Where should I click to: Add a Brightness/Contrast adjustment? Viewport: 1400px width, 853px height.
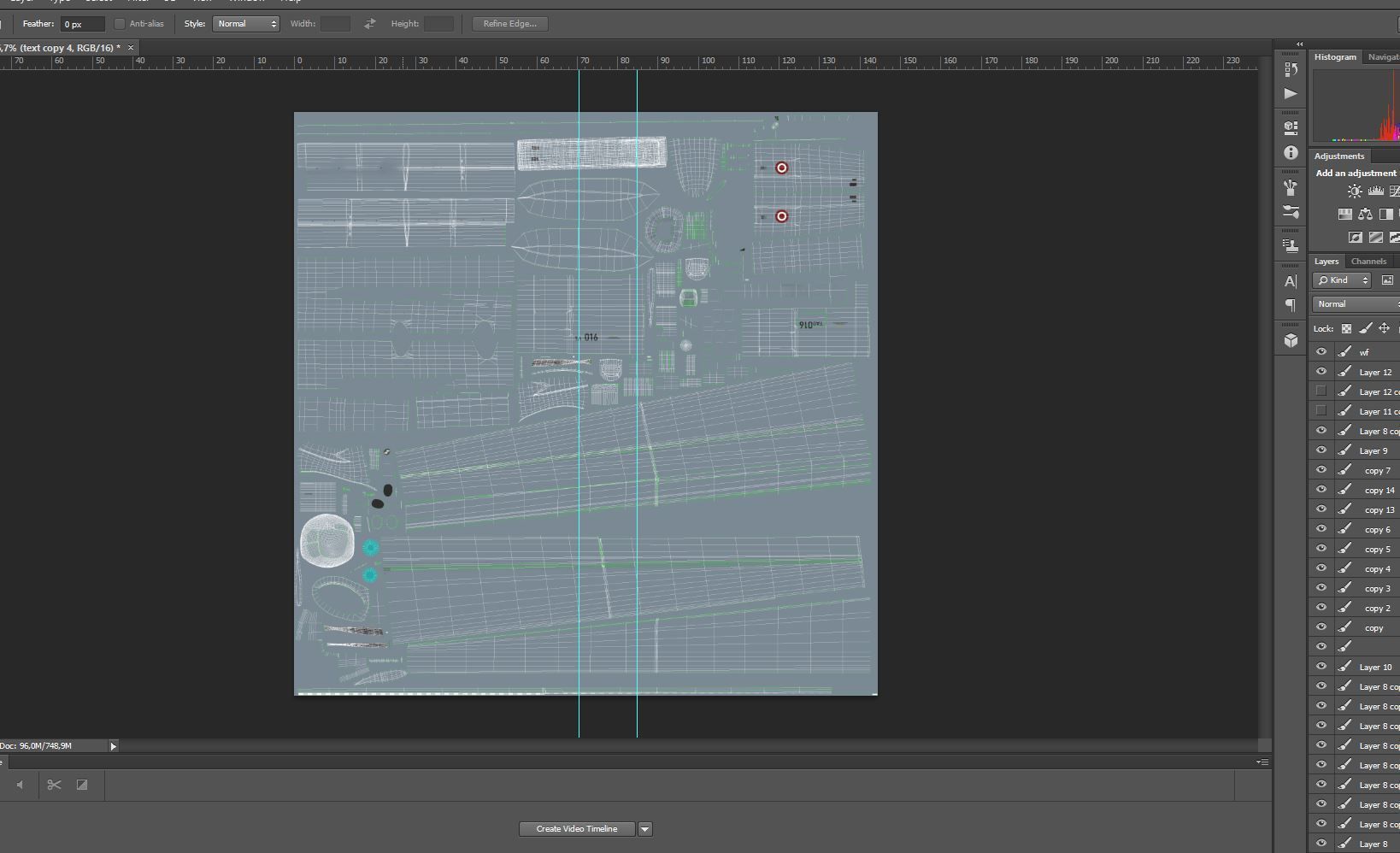point(1355,191)
